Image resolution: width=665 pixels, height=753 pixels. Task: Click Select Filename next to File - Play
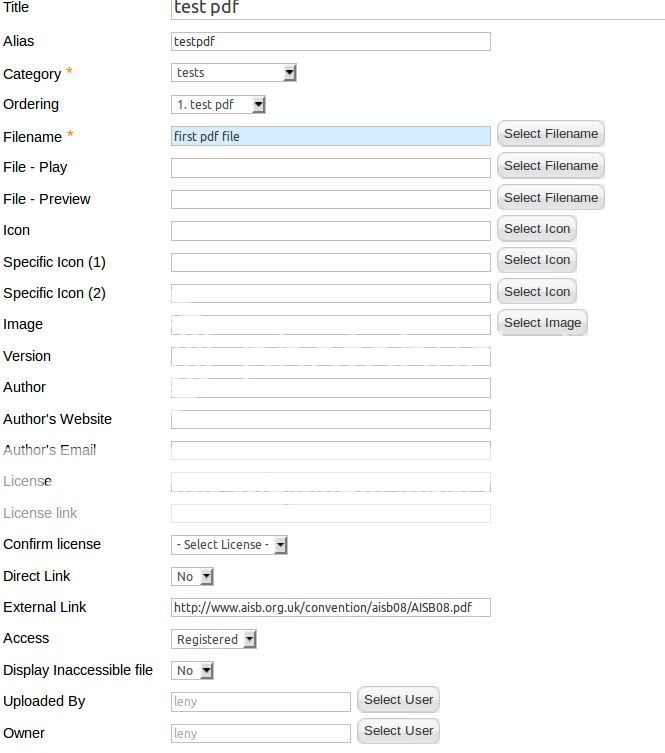550,166
